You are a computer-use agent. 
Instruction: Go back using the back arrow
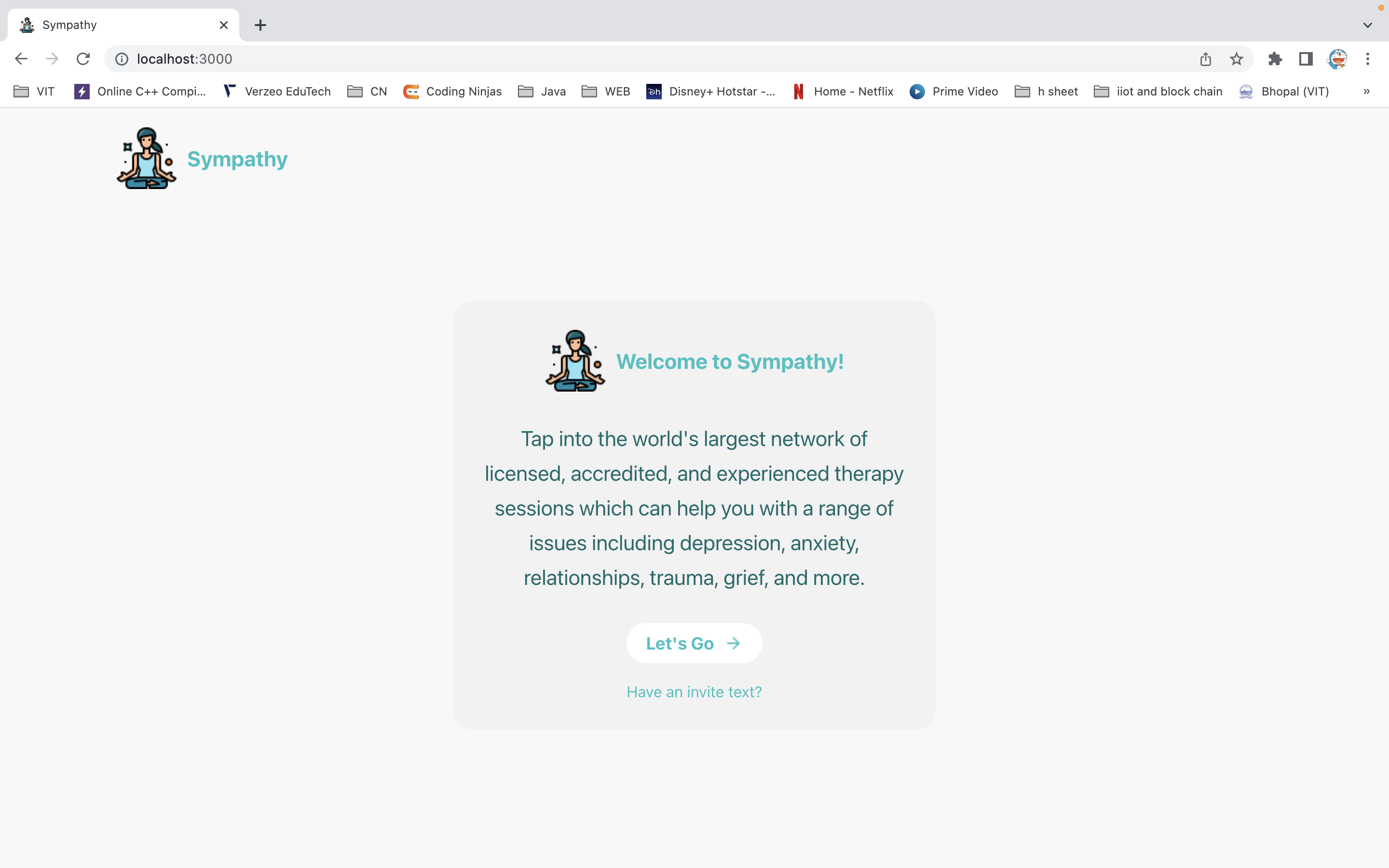(x=21, y=58)
